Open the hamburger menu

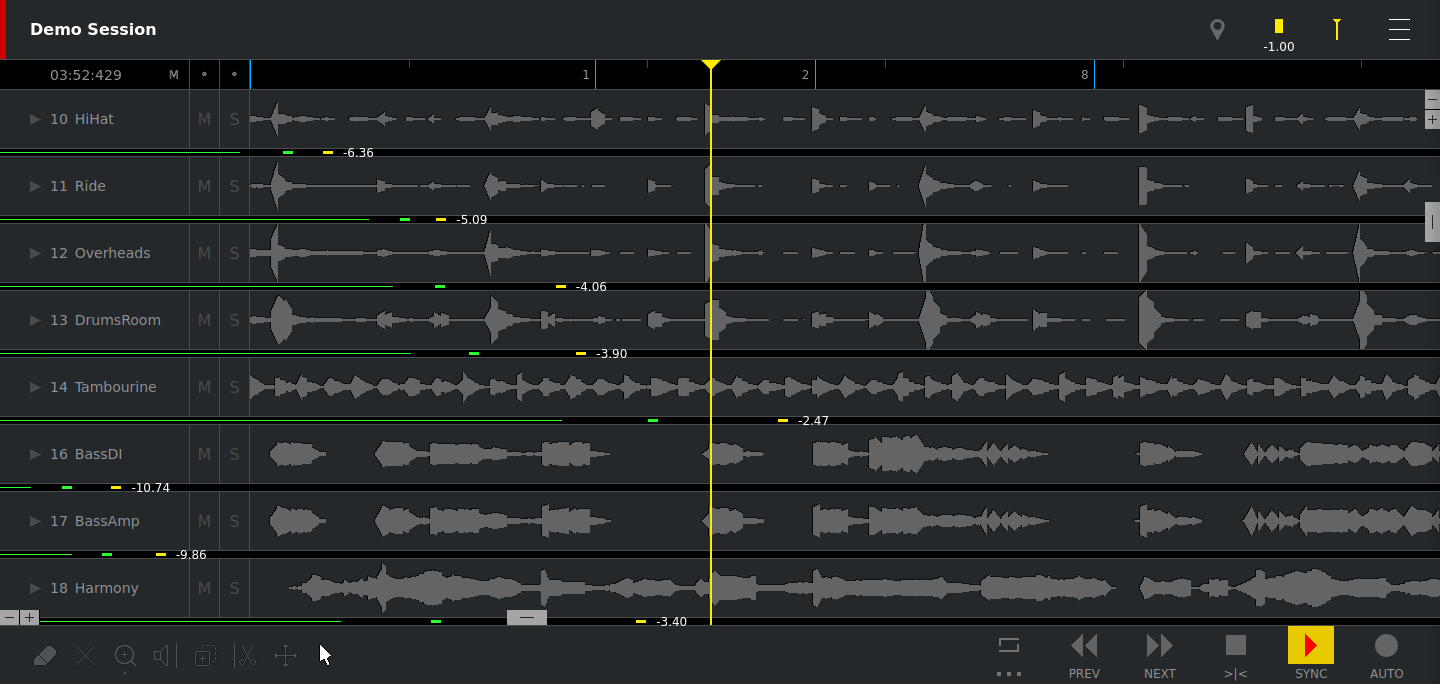coord(1399,30)
